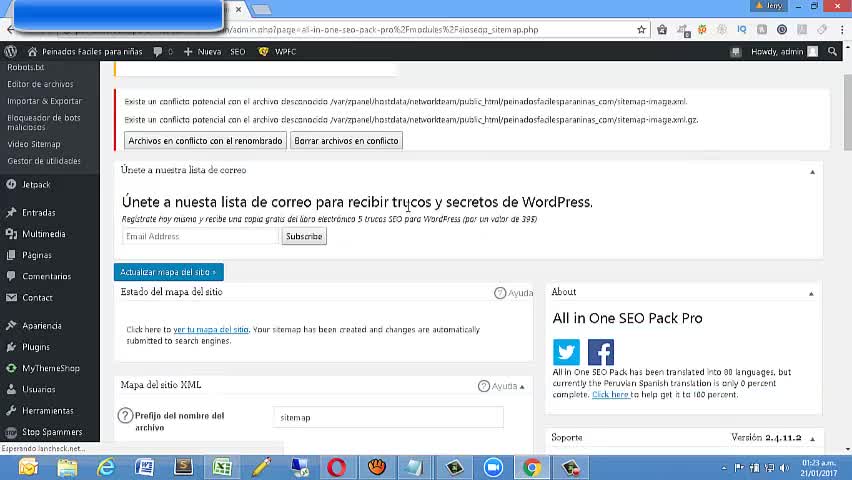
Task: Open Video Sitemap in sidebar
Action: (x=34, y=144)
